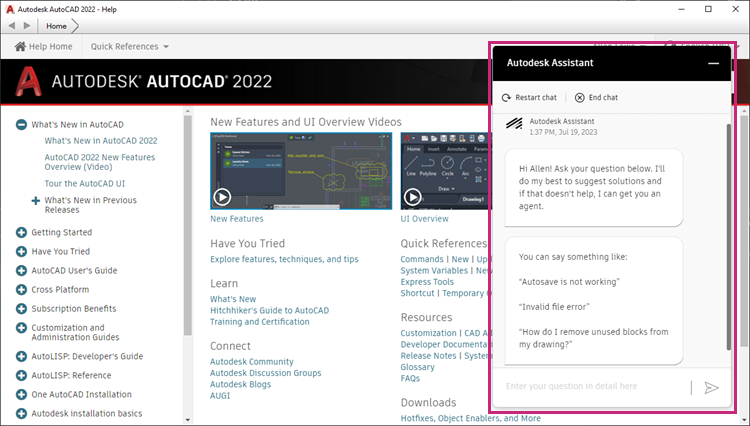Focus the Enter your question input field
The width and height of the screenshot is (750, 426).
(596, 386)
